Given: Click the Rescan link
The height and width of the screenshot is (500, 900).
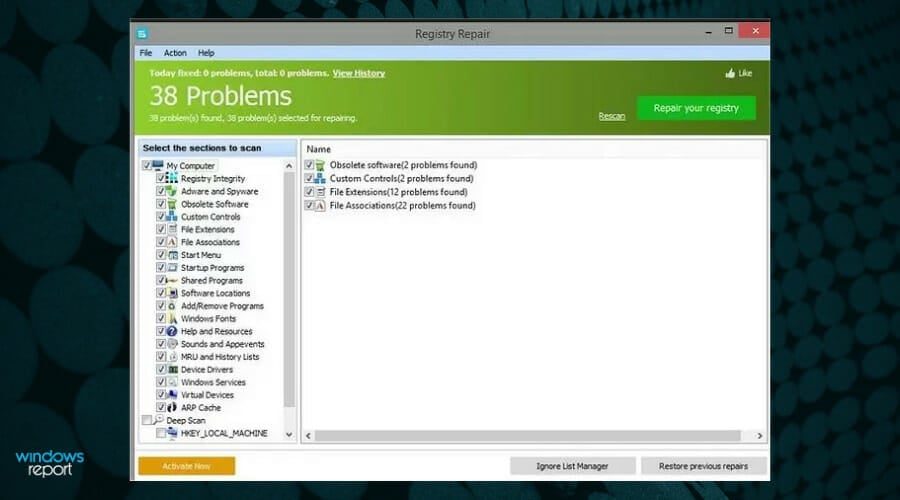Looking at the screenshot, I should click(x=612, y=116).
